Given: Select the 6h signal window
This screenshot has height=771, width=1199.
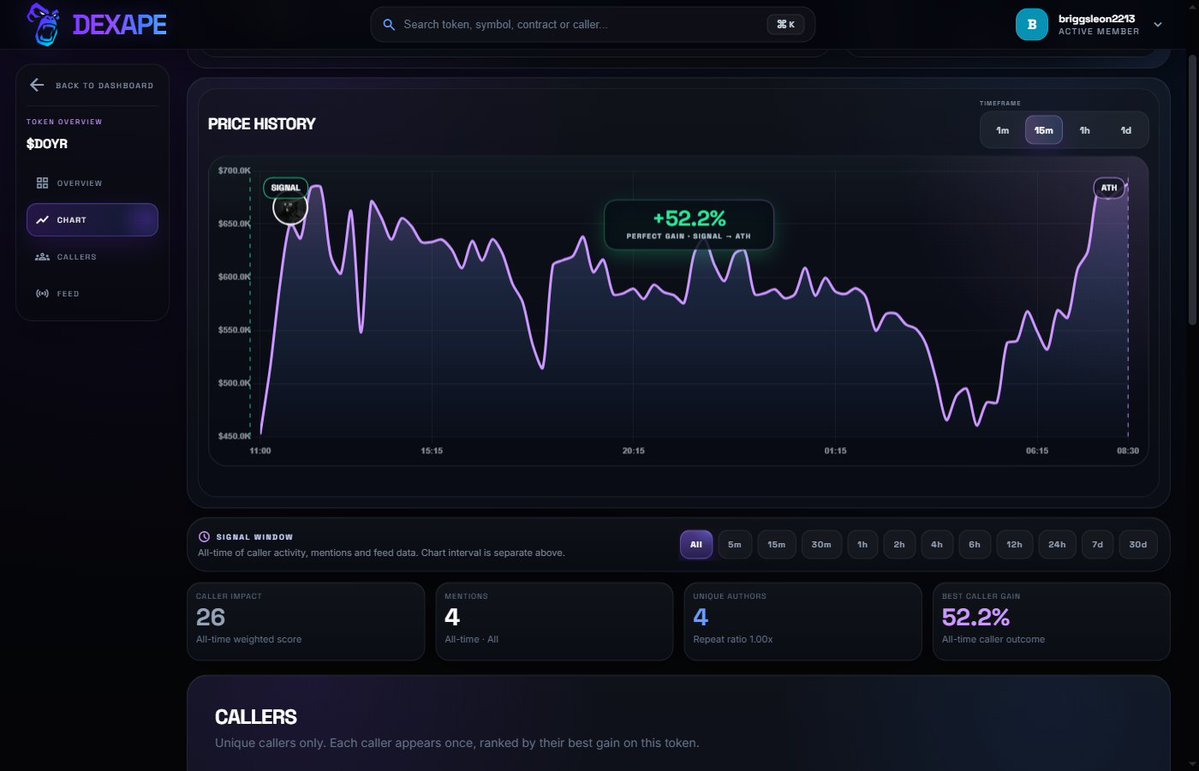Looking at the screenshot, I should click(x=974, y=545).
